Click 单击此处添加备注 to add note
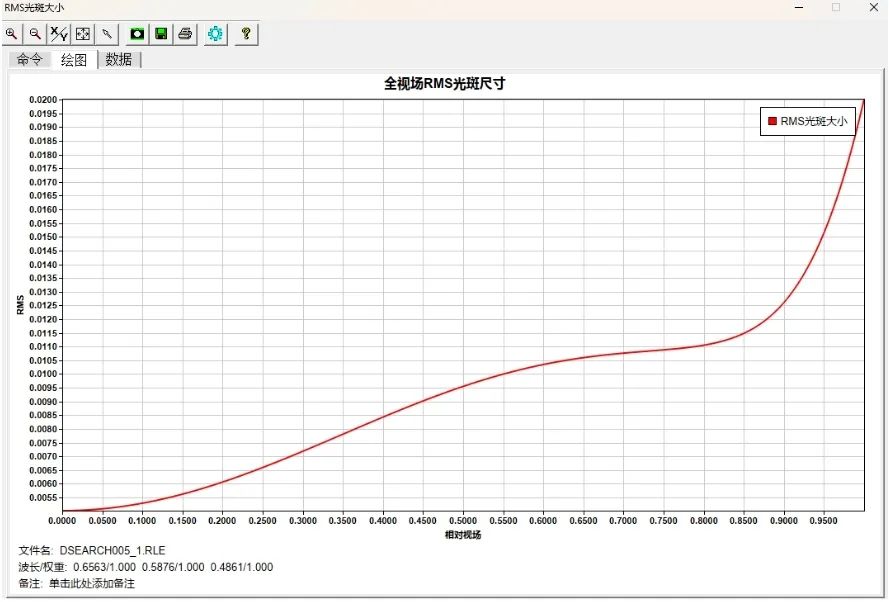The image size is (889, 602). [92, 583]
